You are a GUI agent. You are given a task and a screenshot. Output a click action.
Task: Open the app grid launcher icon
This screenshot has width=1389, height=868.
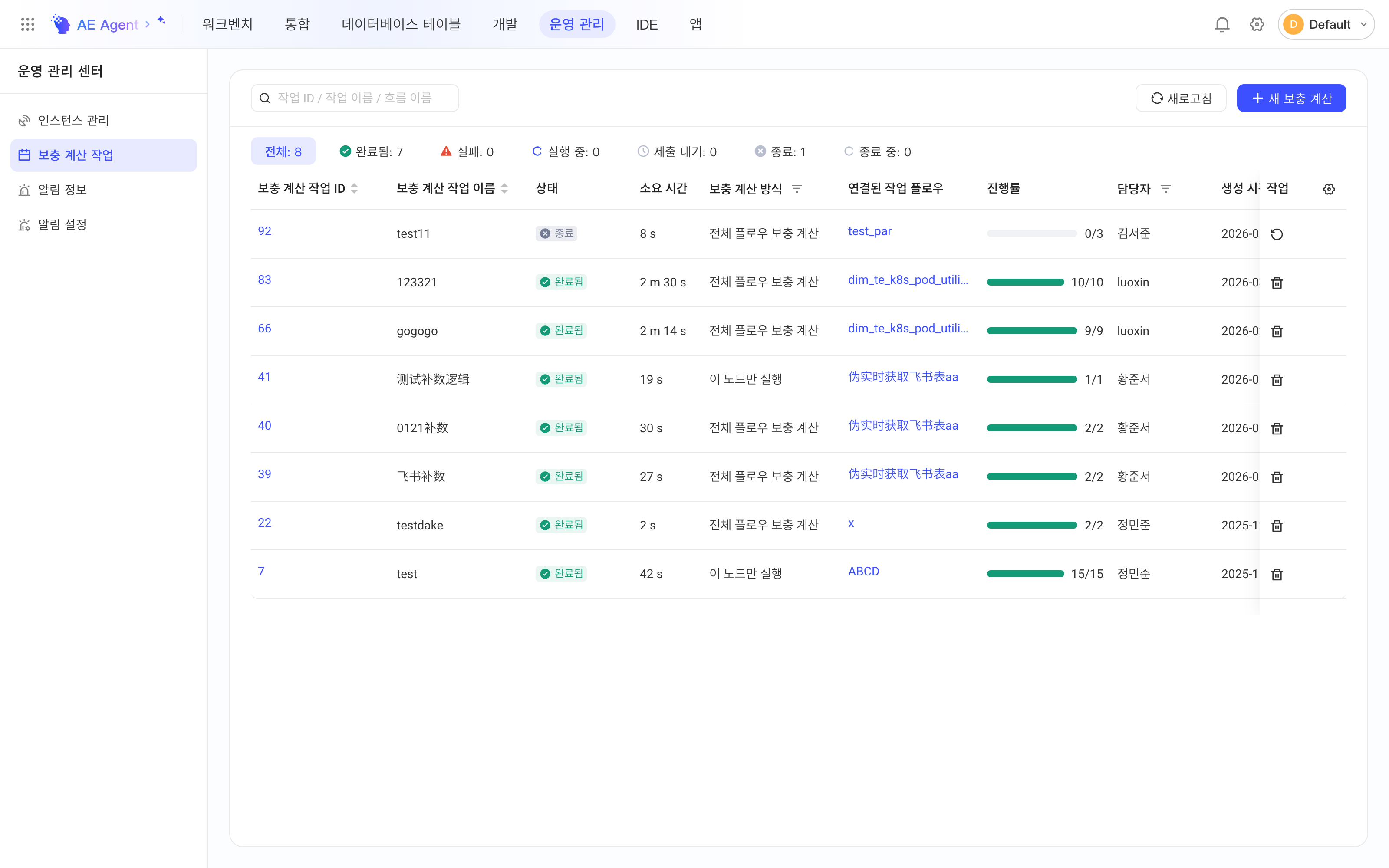click(27, 24)
